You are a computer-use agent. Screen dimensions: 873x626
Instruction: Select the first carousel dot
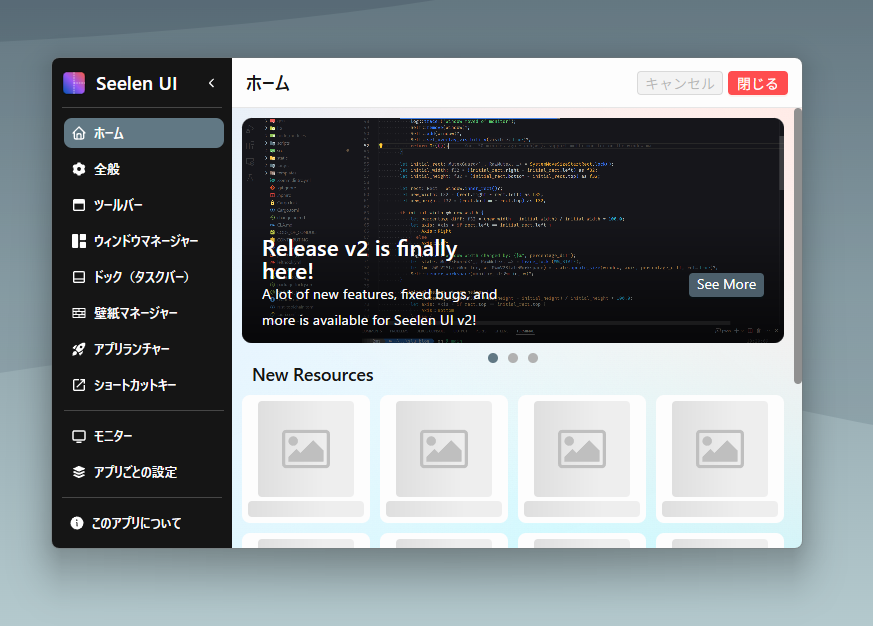pyautogui.click(x=493, y=358)
